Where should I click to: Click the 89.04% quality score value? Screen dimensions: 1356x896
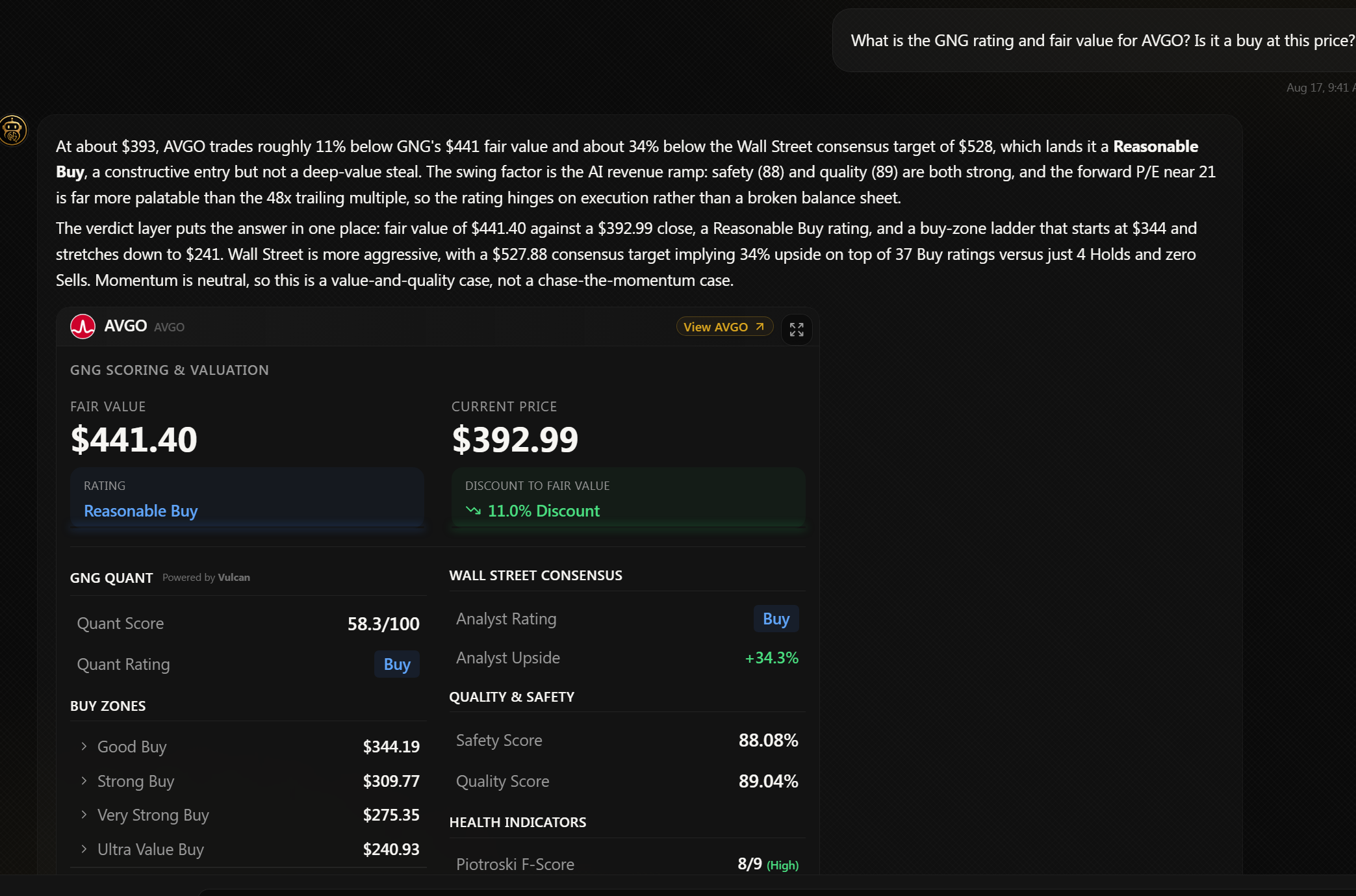768,781
